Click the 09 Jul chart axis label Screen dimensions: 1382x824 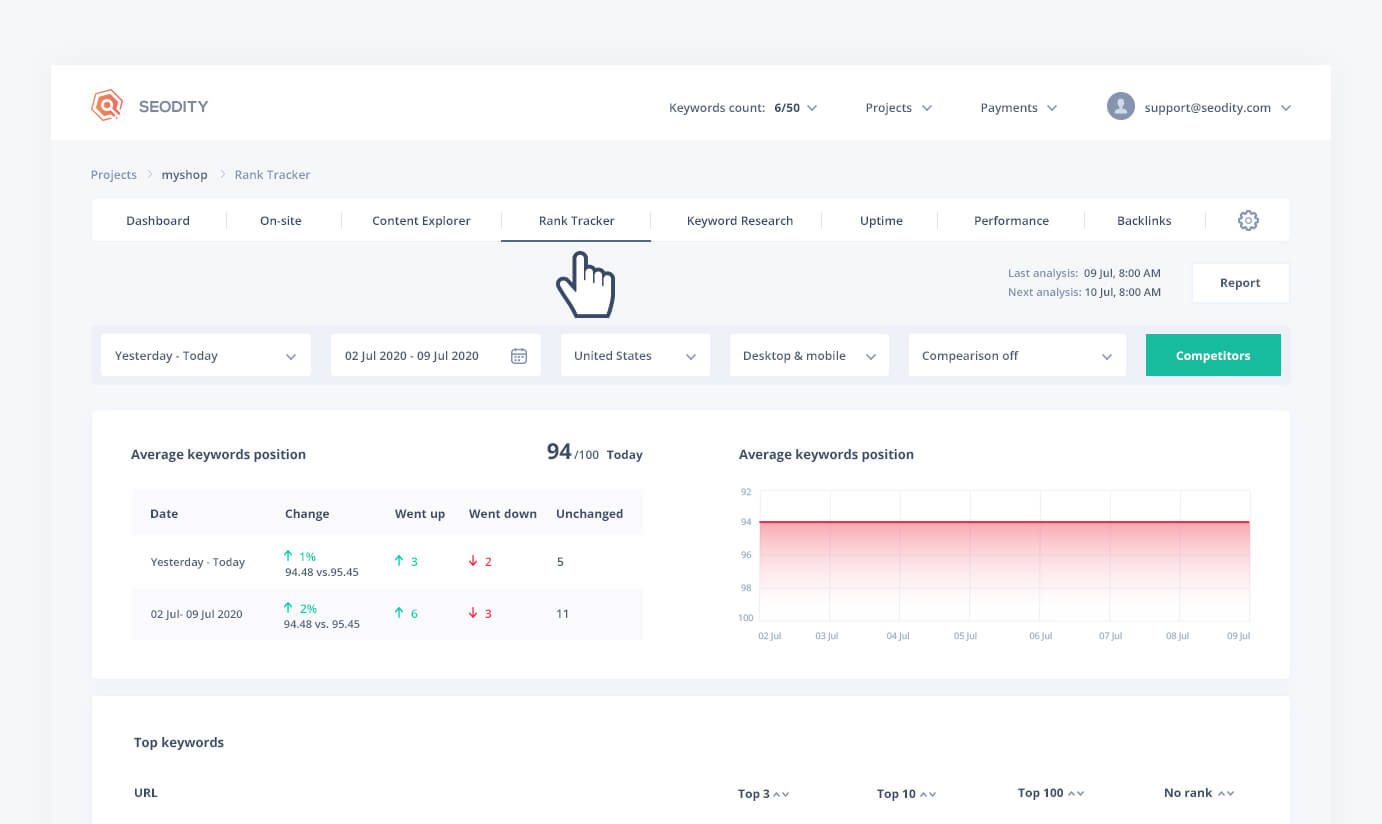pyautogui.click(x=1237, y=636)
